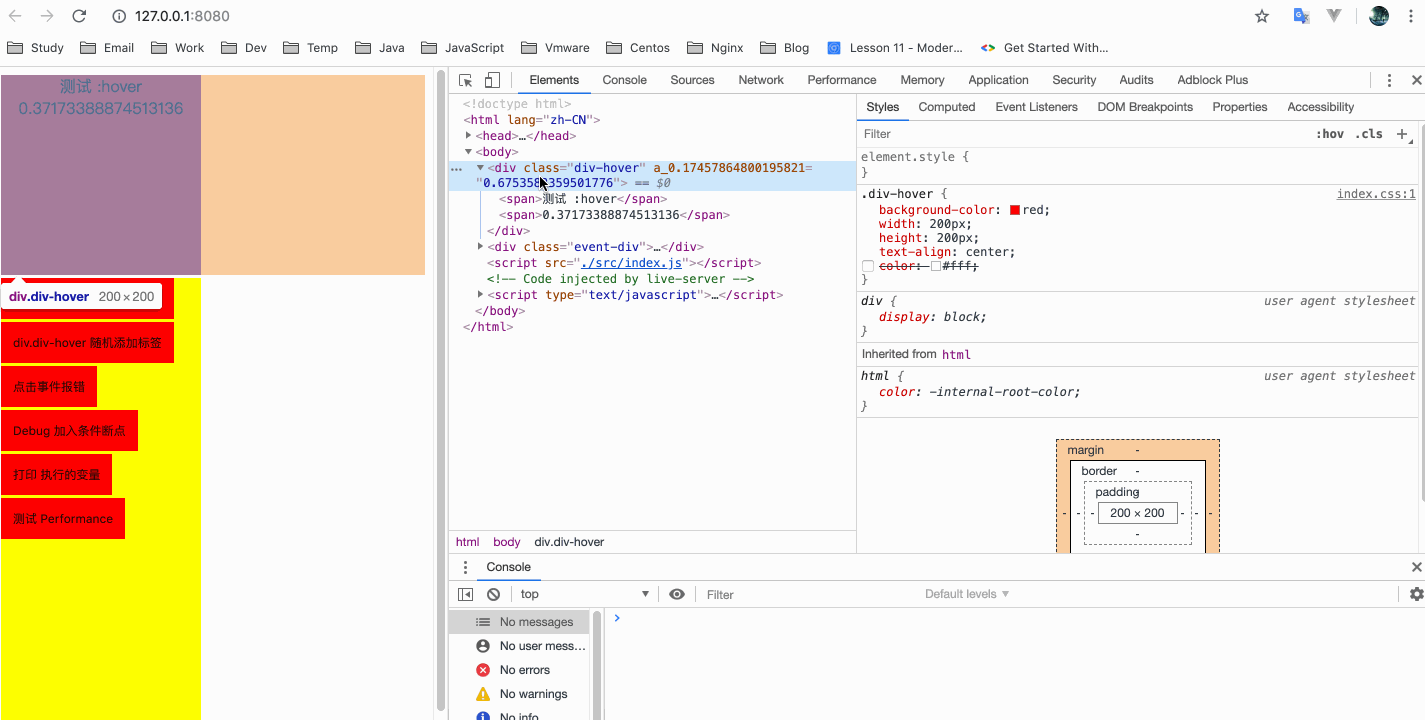Toggle the .cls class editor
The width and height of the screenshot is (1425, 720).
(x=1369, y=134)
